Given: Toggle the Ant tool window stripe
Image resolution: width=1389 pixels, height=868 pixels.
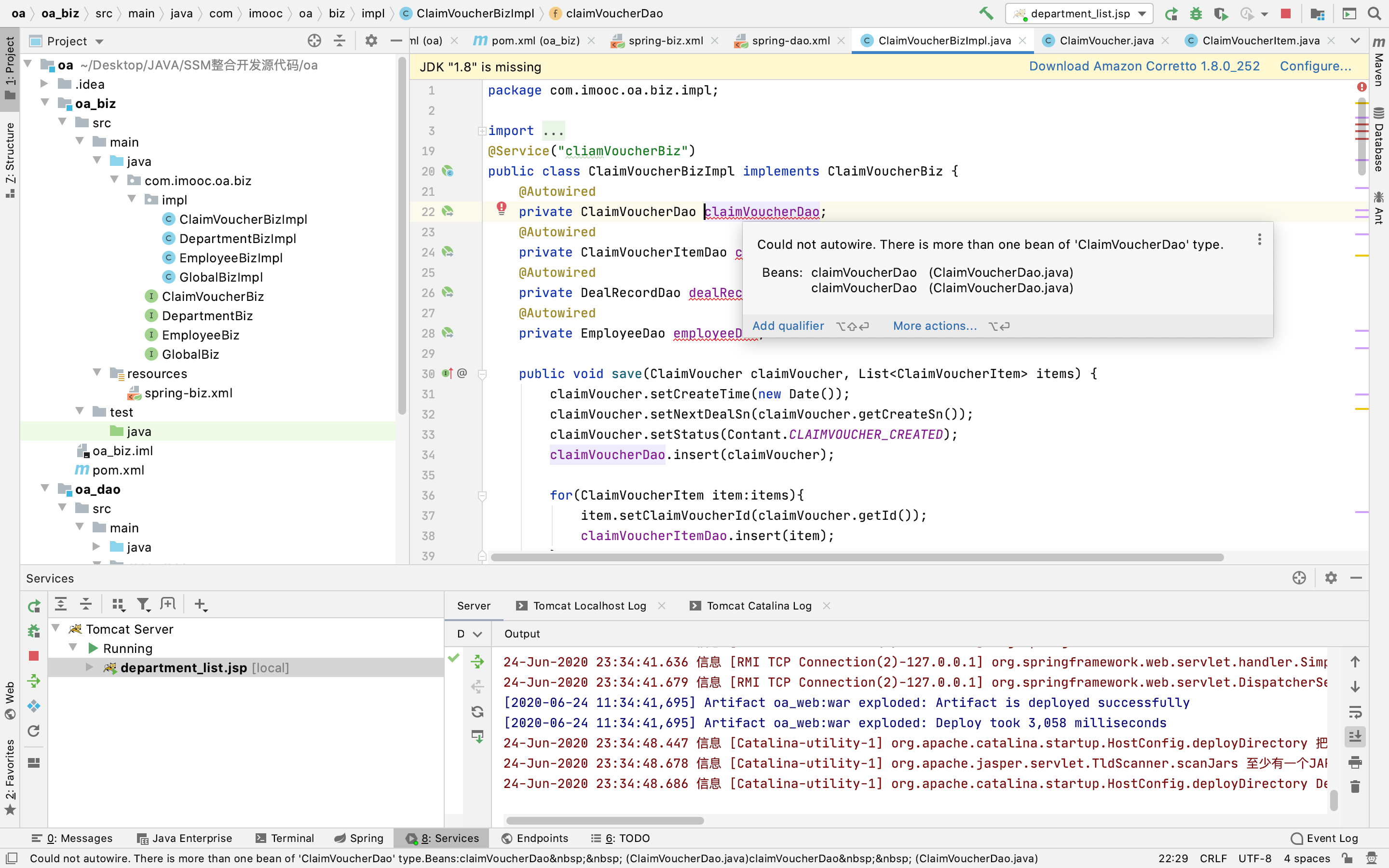Looking at the screenshot, I should (1379, 207).
